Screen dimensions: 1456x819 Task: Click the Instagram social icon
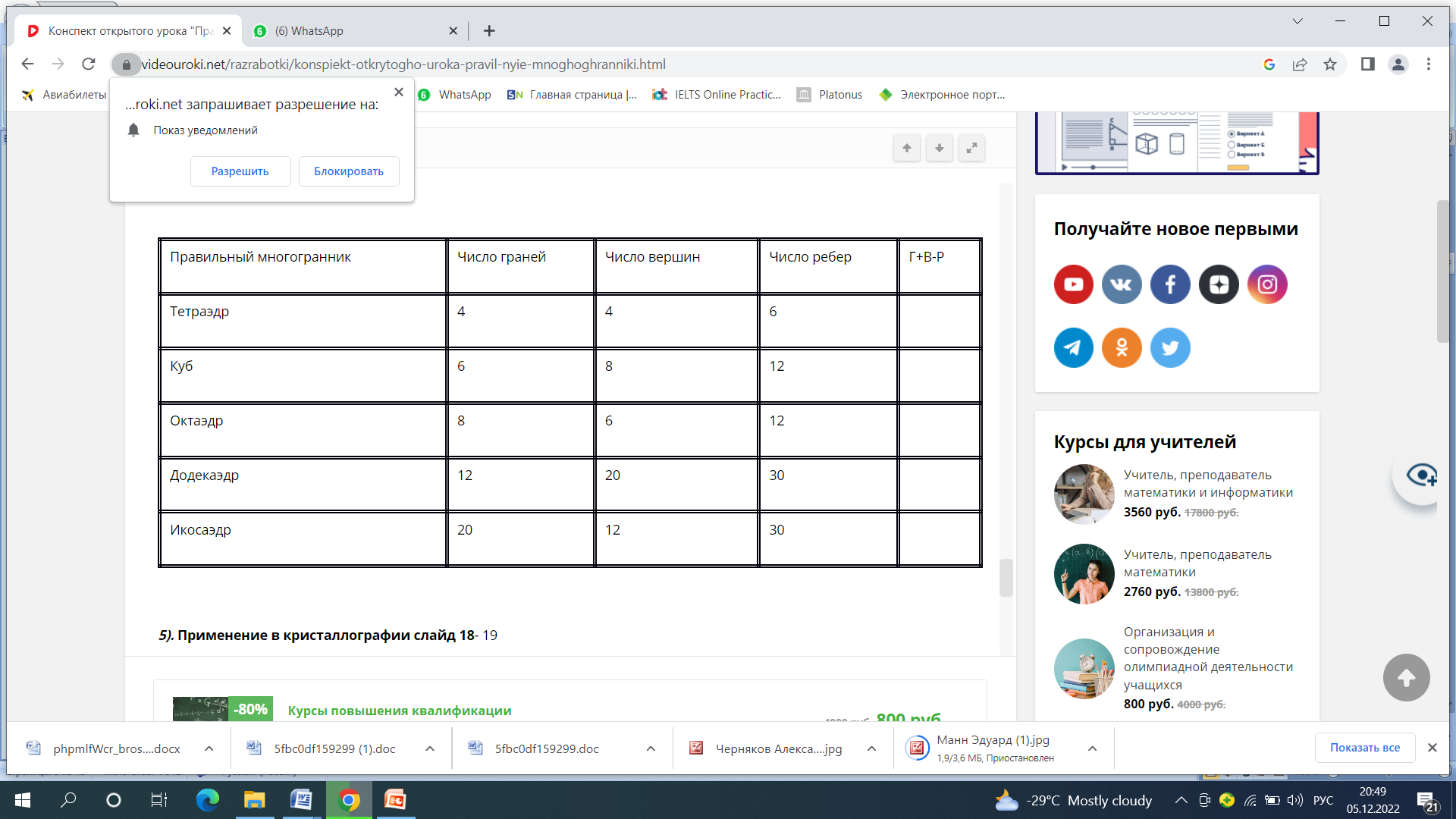pos(1267,284)
